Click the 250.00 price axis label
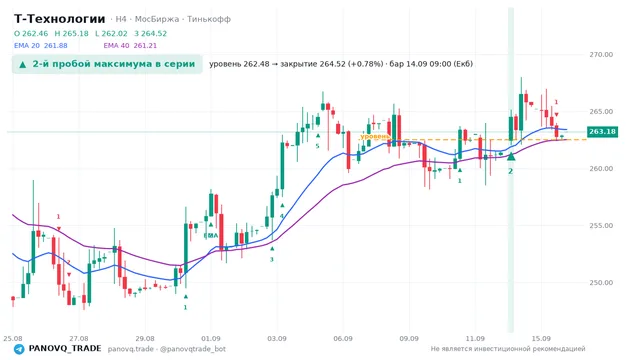This screenshot has width=640, height=360. pyautogui.click(x=601, y=282)
